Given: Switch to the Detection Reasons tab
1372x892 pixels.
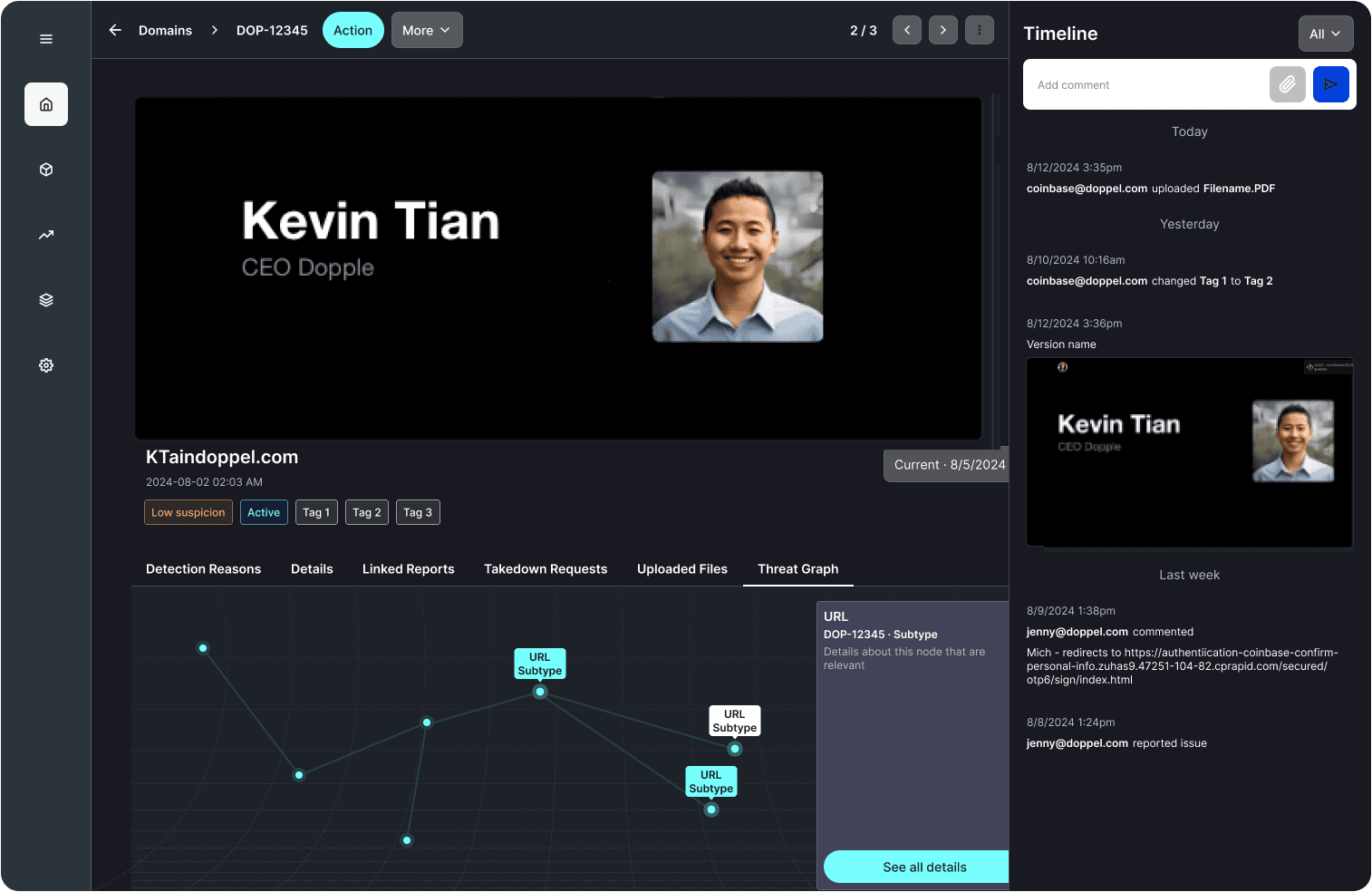Looking at the screenshot, I should pos(203,568).
